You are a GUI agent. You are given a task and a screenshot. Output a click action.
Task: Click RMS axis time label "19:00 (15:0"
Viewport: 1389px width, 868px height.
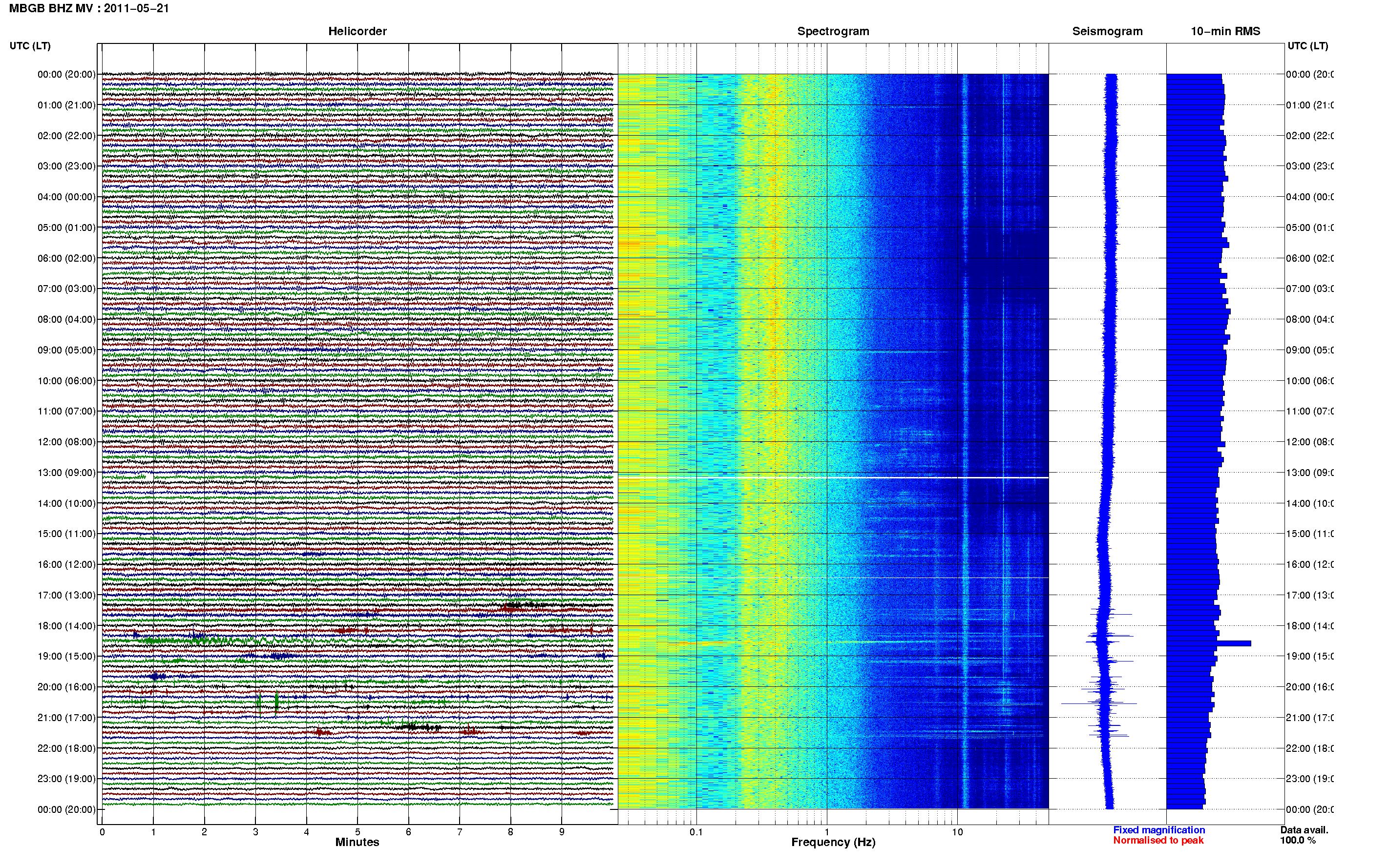click(x=1310, y=656)
